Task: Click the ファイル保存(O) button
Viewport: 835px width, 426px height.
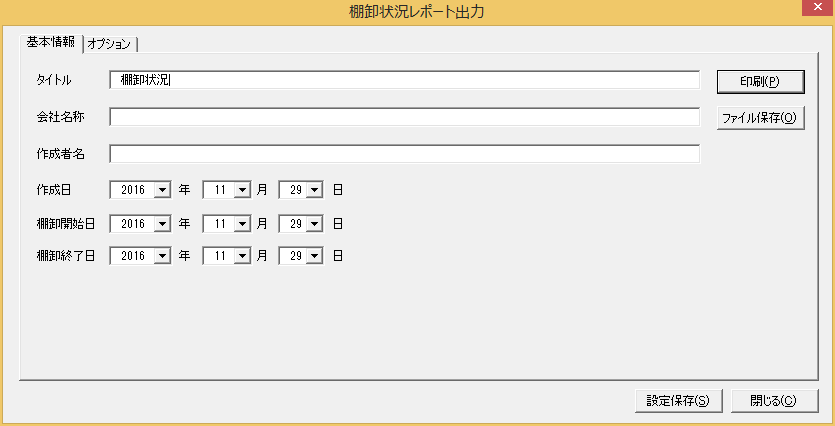Action: (760, 118)
